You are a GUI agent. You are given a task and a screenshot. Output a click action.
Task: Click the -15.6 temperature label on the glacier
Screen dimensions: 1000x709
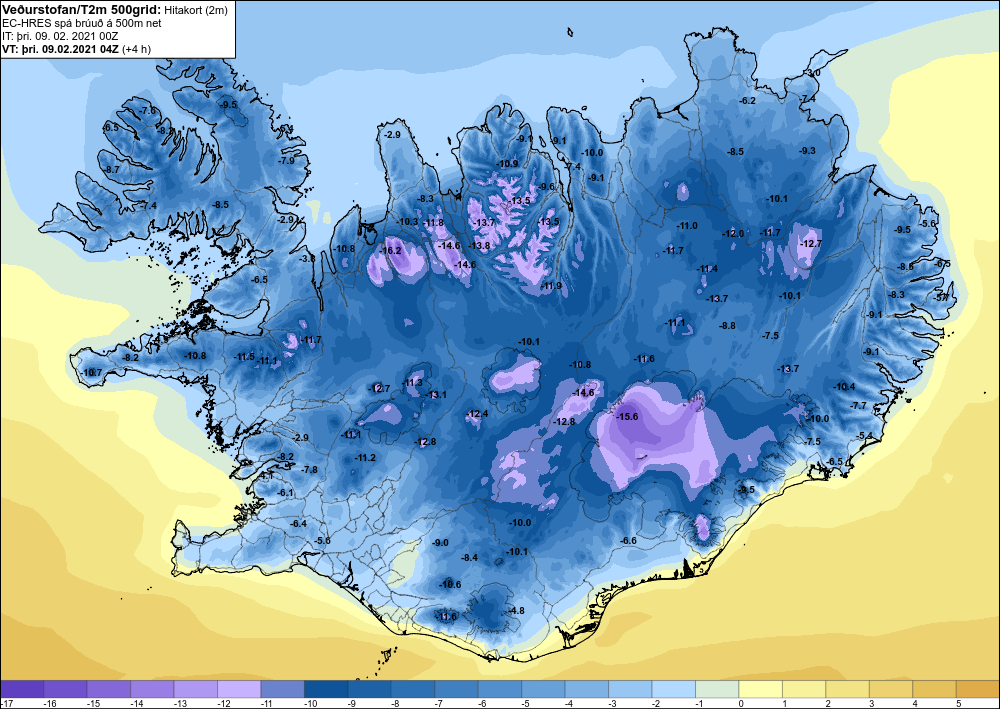point(628,416)
